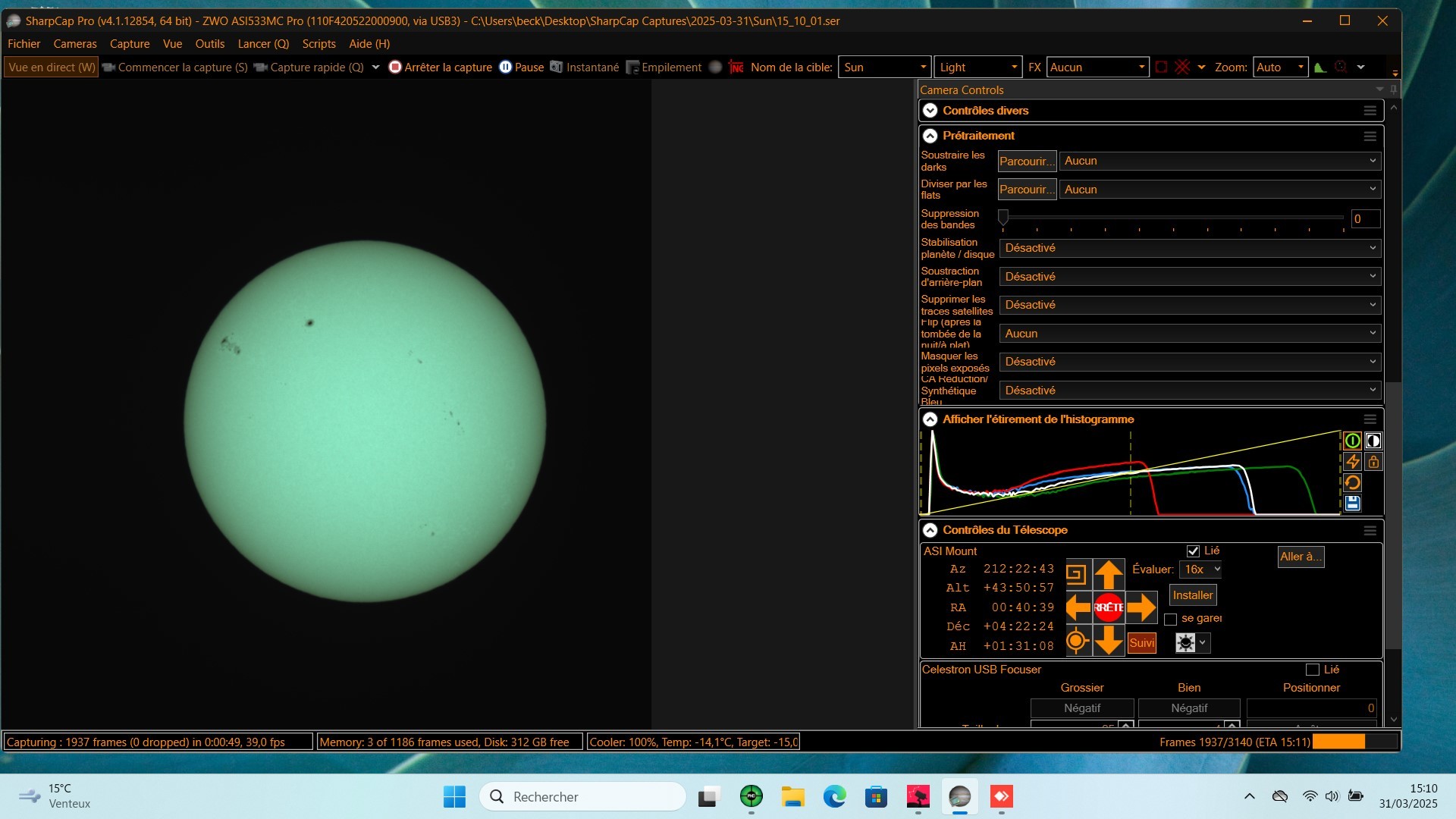
Task: Click the Arrêter la capture stop icon
Action: pos(394,67)
